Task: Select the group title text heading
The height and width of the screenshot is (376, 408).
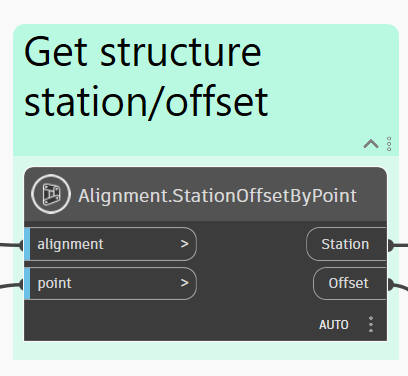Action: pyautogui.click(x=146, y=77)
